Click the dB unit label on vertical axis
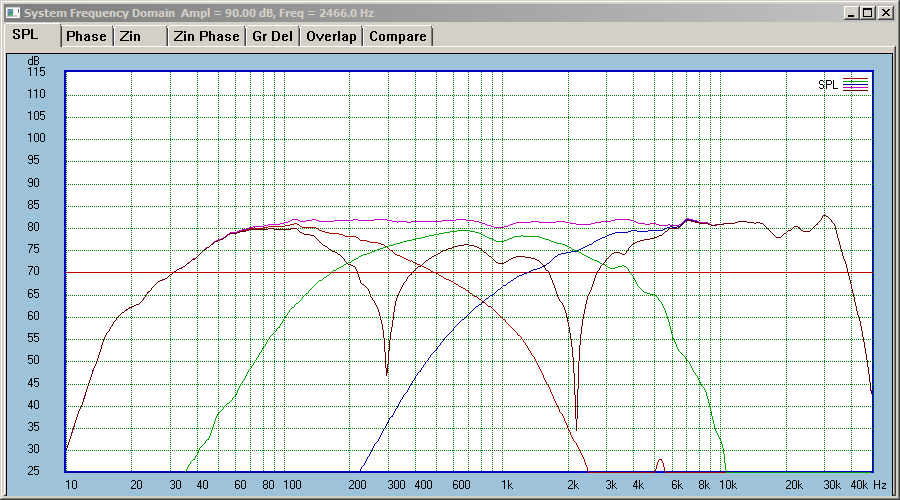 pyautogui.click(x=34, y=61)
